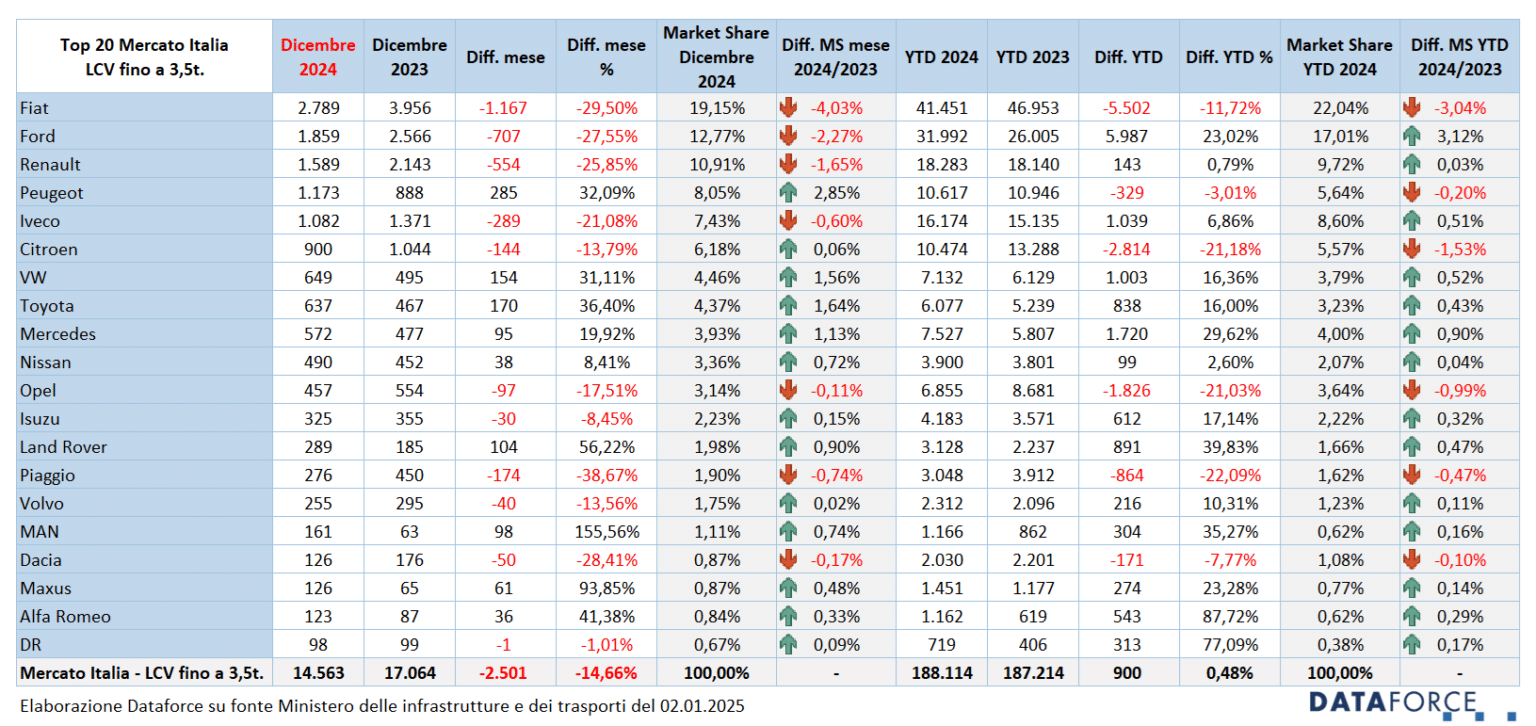The height and width of the screenshot is (726, 1536).
Task: Select Ford's YTD difference value 5.987
Action: point(1129,136)
